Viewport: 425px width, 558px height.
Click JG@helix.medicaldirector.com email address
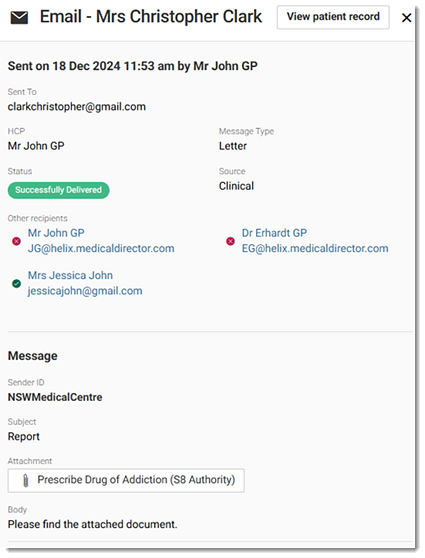coord(101,248)
